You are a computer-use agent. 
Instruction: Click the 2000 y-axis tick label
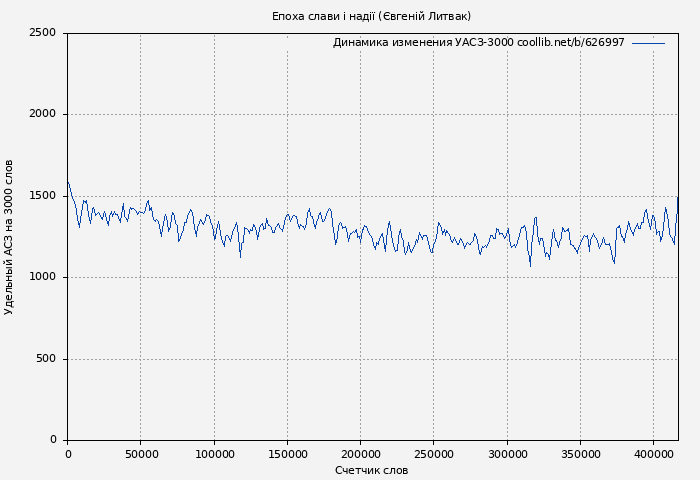[x=42, y=114]
